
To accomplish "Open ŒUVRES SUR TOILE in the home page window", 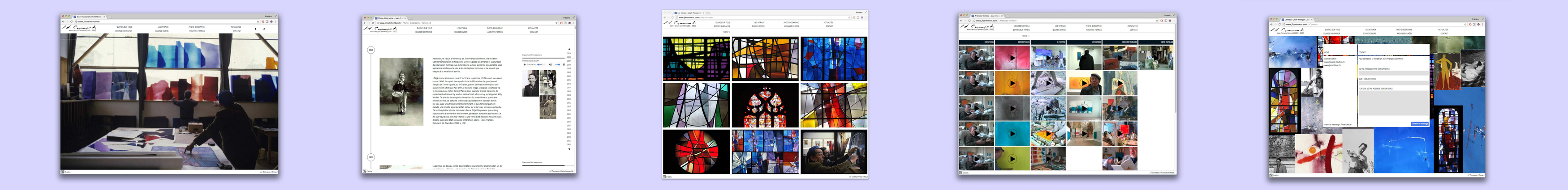I will (124, 27).
